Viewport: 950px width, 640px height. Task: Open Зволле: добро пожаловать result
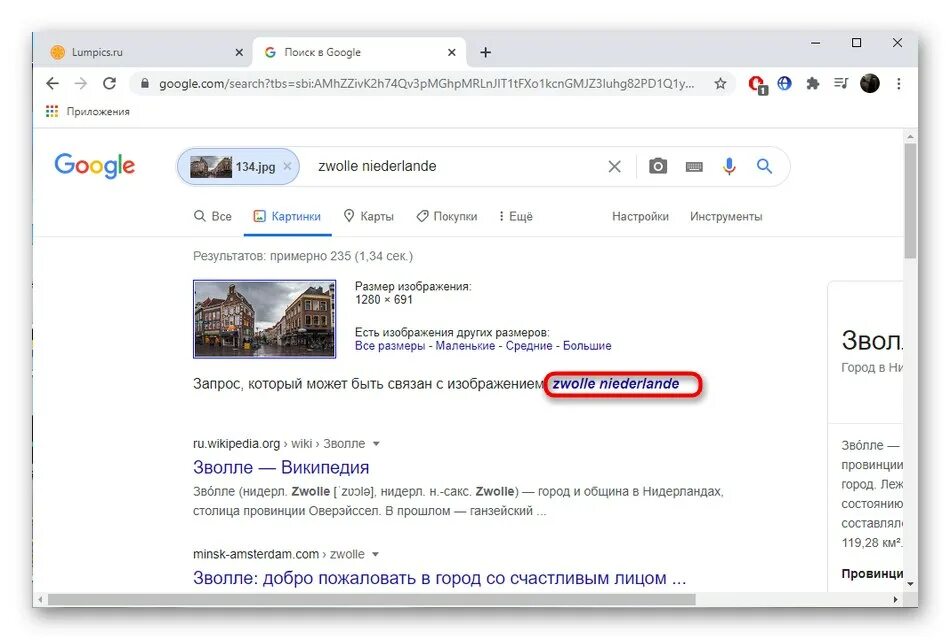point(440,578)
